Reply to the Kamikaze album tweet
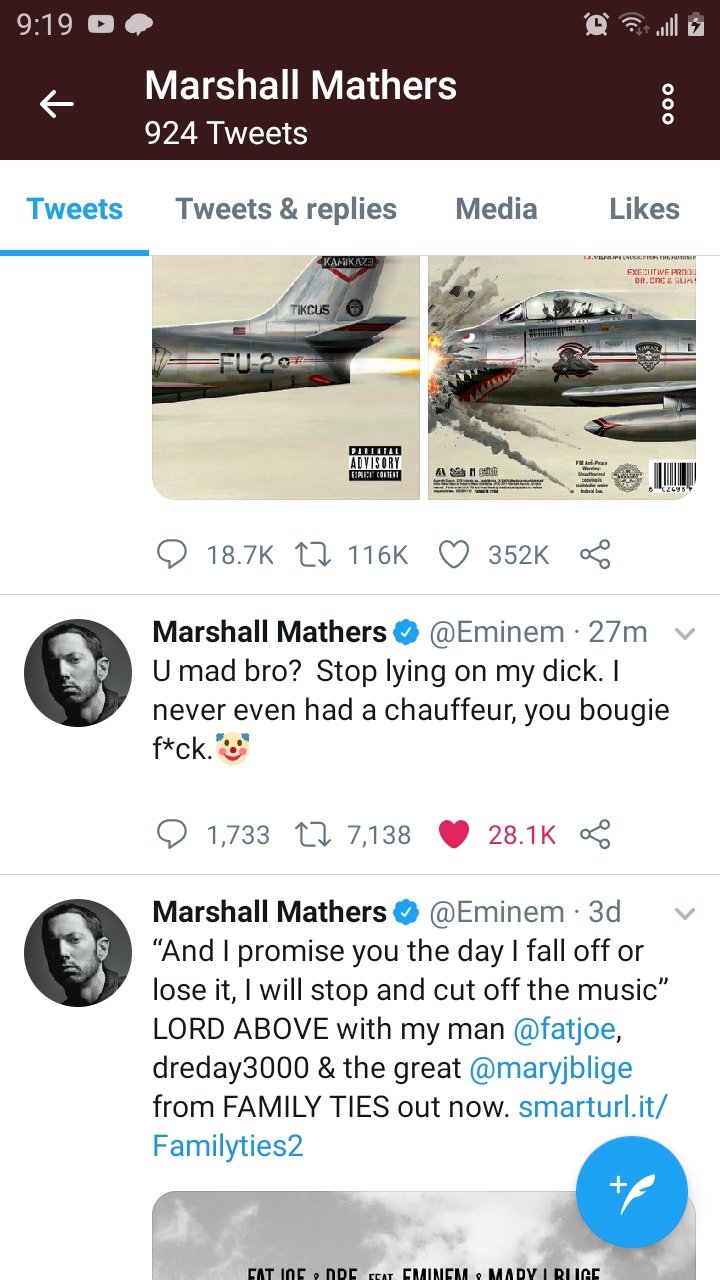Screen dimensions: 720x1280 pos(173,554)
